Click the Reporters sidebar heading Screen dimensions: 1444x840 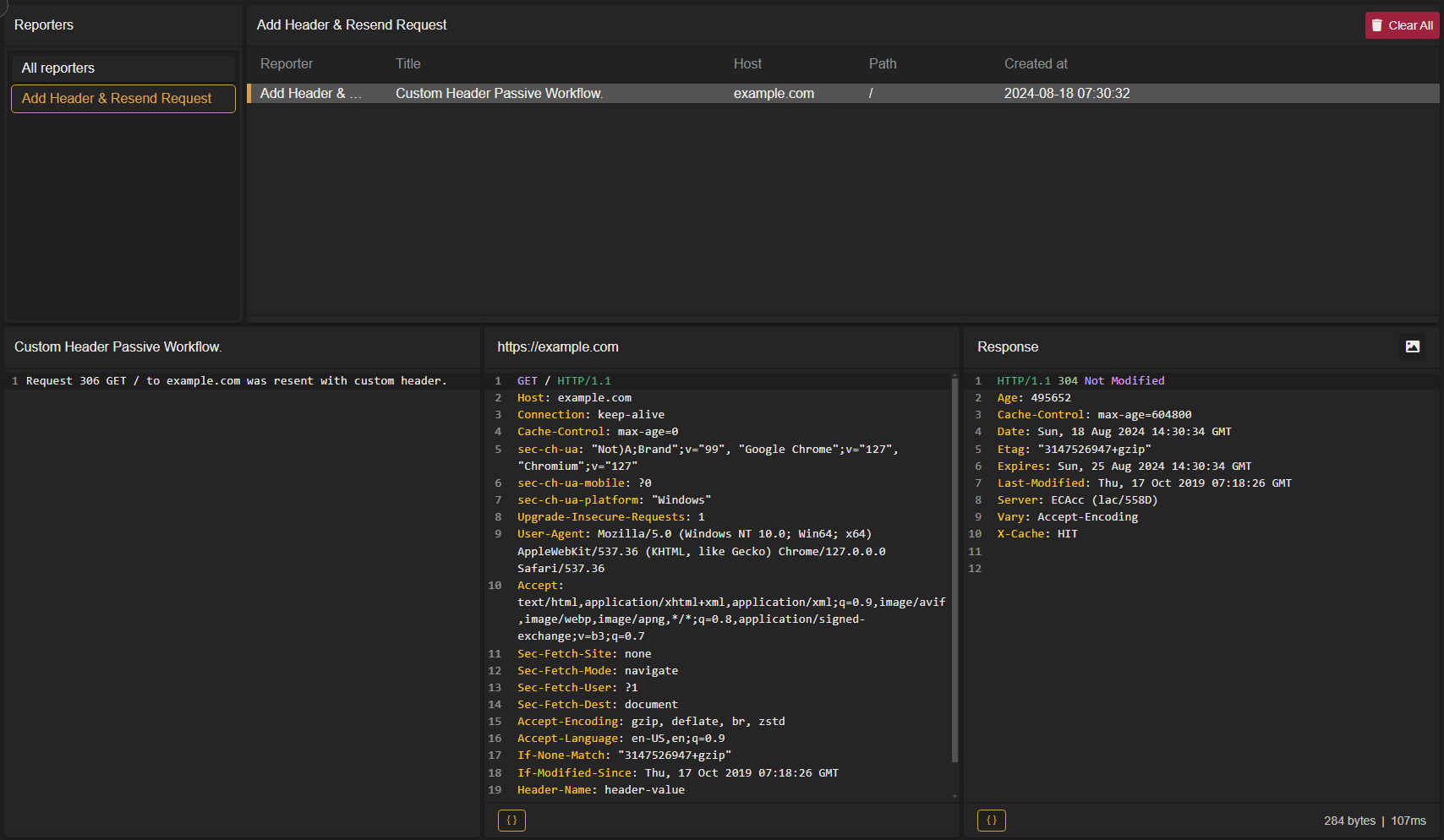(x=44, y=25)
